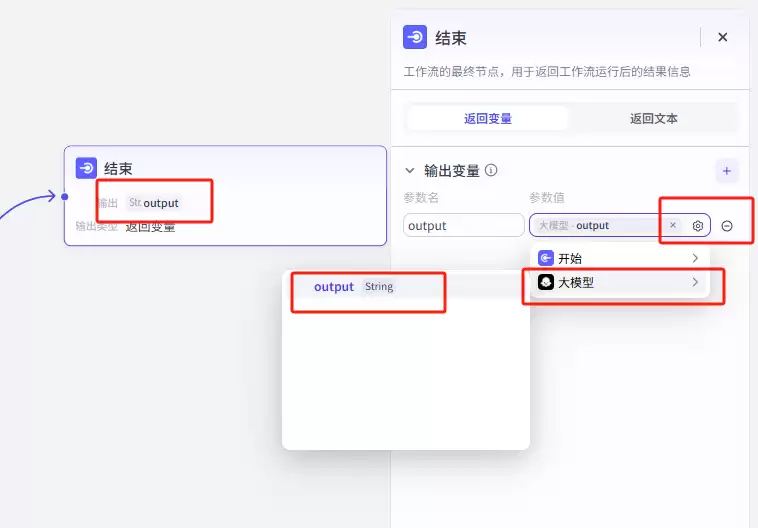758x528 pixels.
Task: Click the 大模型 node icon in dropdown
Action: click(x=546, y=282)
